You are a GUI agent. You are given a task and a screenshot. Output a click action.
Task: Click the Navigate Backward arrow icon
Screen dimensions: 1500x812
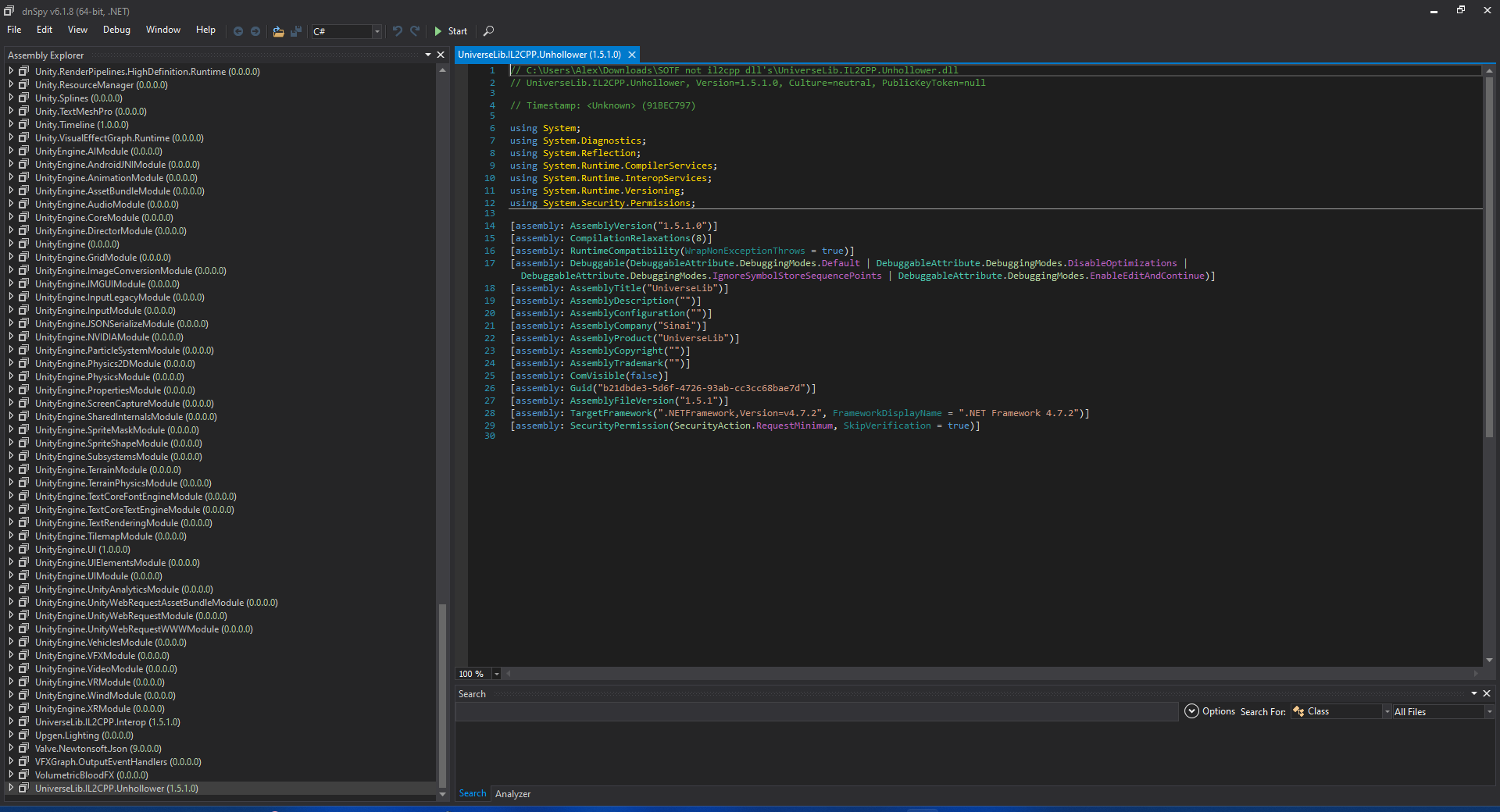coord(238,31)
